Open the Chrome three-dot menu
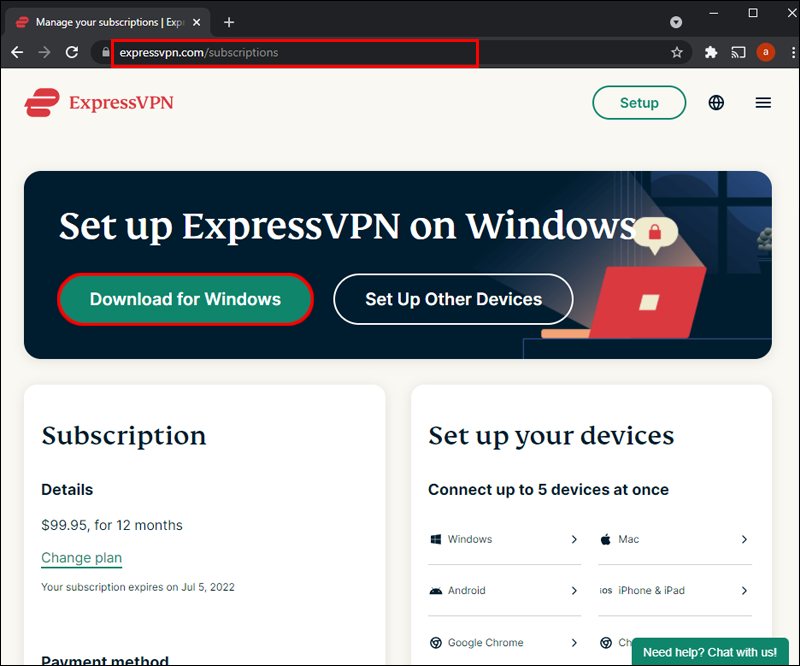This screenshot has height=666, width=800. point(793,52)
